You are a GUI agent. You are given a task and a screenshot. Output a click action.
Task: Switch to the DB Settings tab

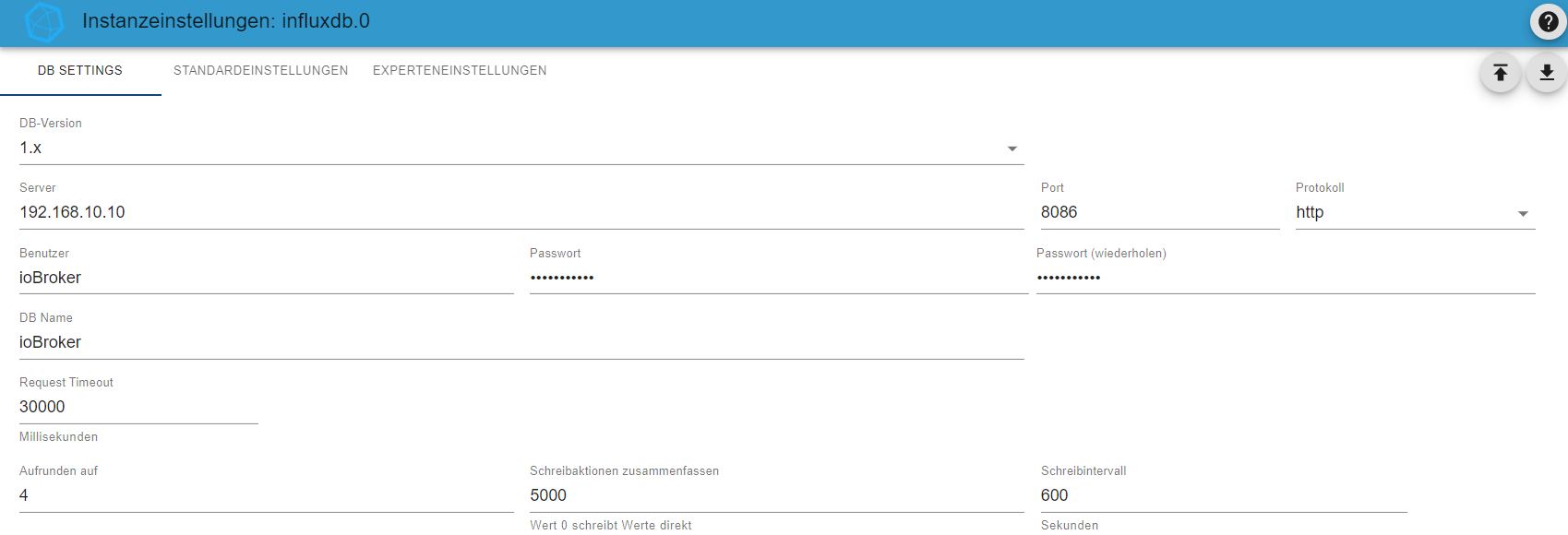pyautogui.click(x=80, y=71)
